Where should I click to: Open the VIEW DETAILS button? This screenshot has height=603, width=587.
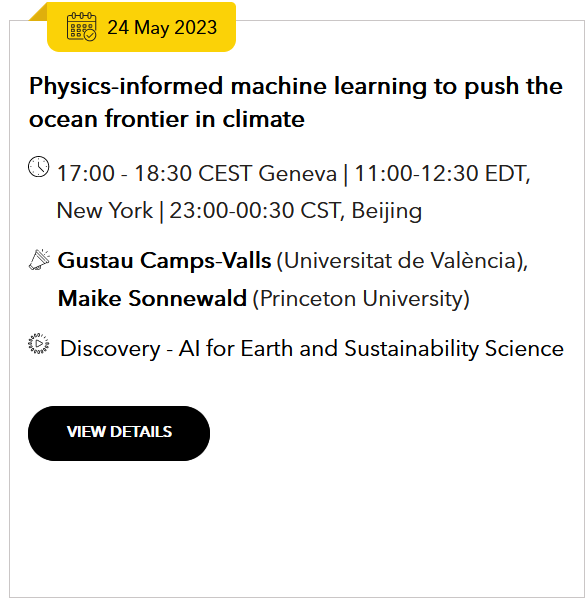tap(119, 433)
